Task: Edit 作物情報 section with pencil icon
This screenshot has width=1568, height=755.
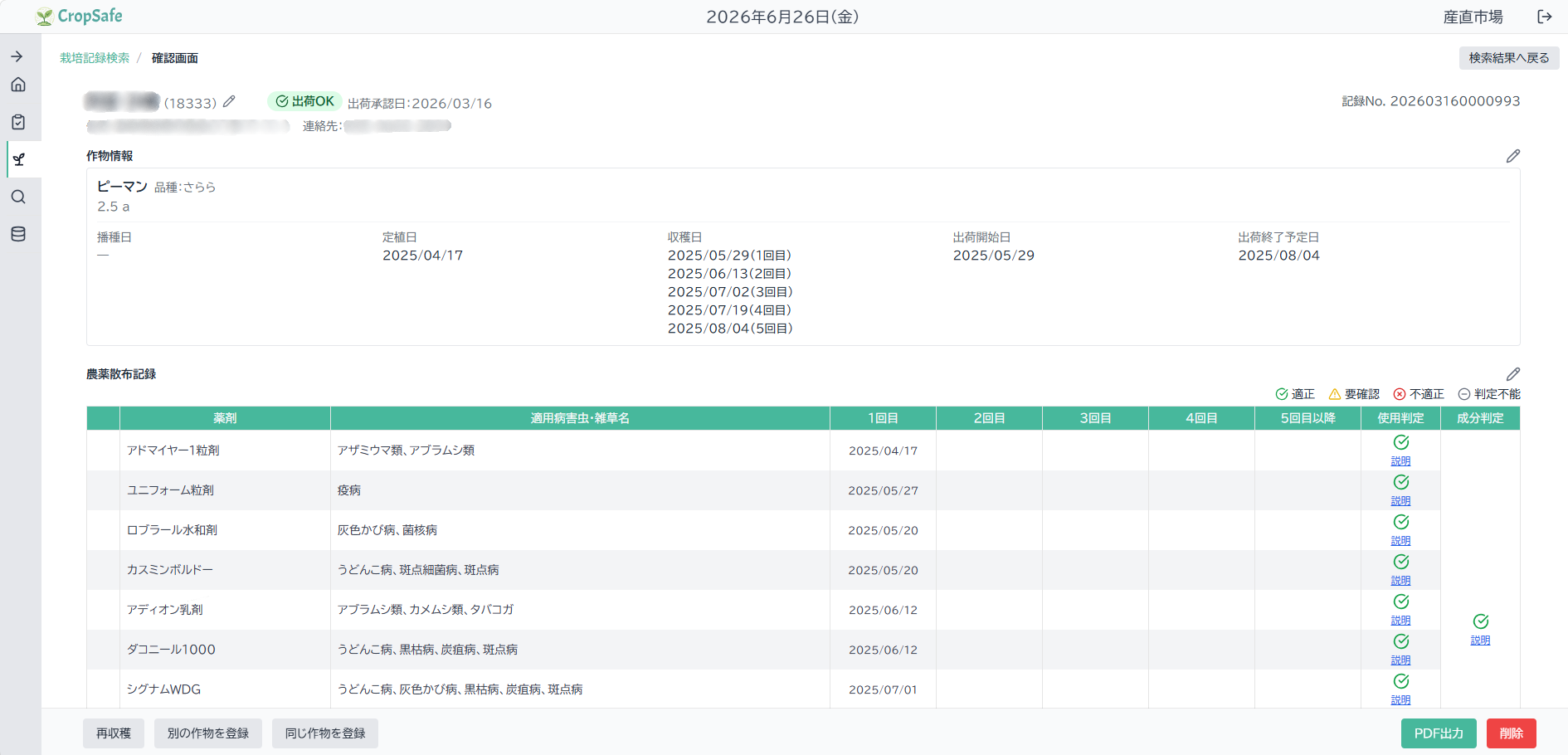Action: point(1513,156)
